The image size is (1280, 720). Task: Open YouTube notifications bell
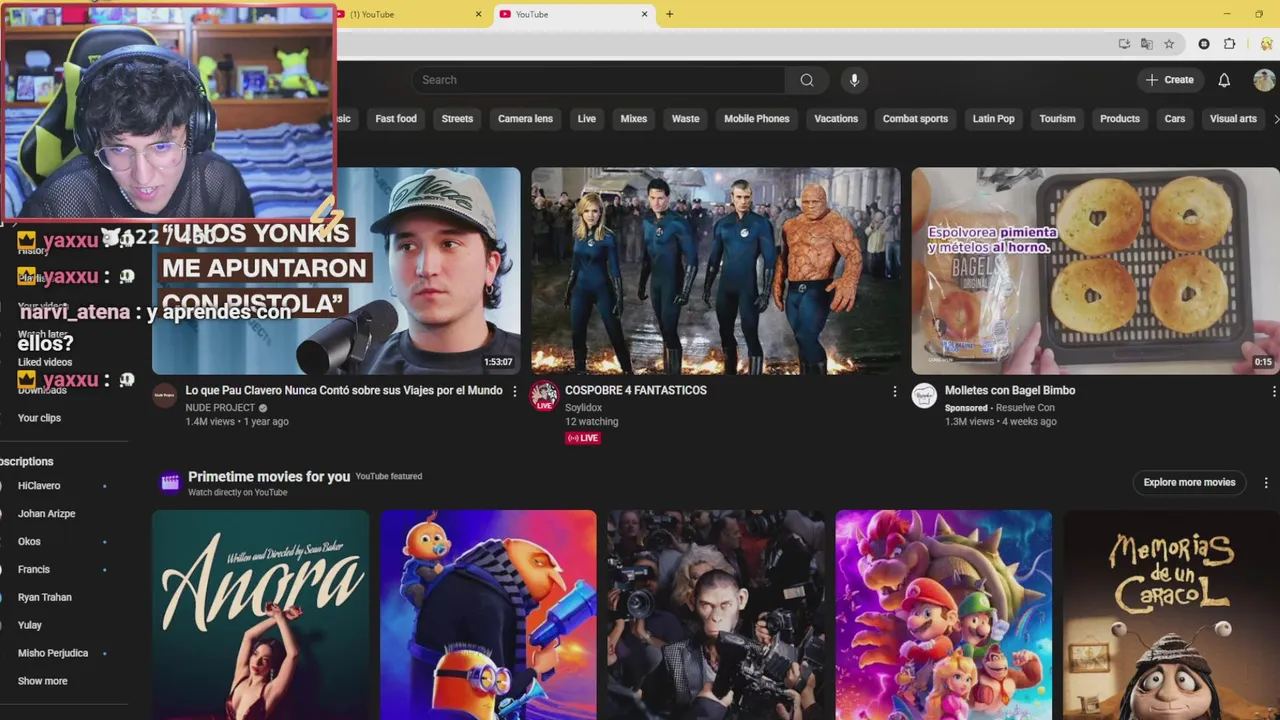coord(1224,80)
